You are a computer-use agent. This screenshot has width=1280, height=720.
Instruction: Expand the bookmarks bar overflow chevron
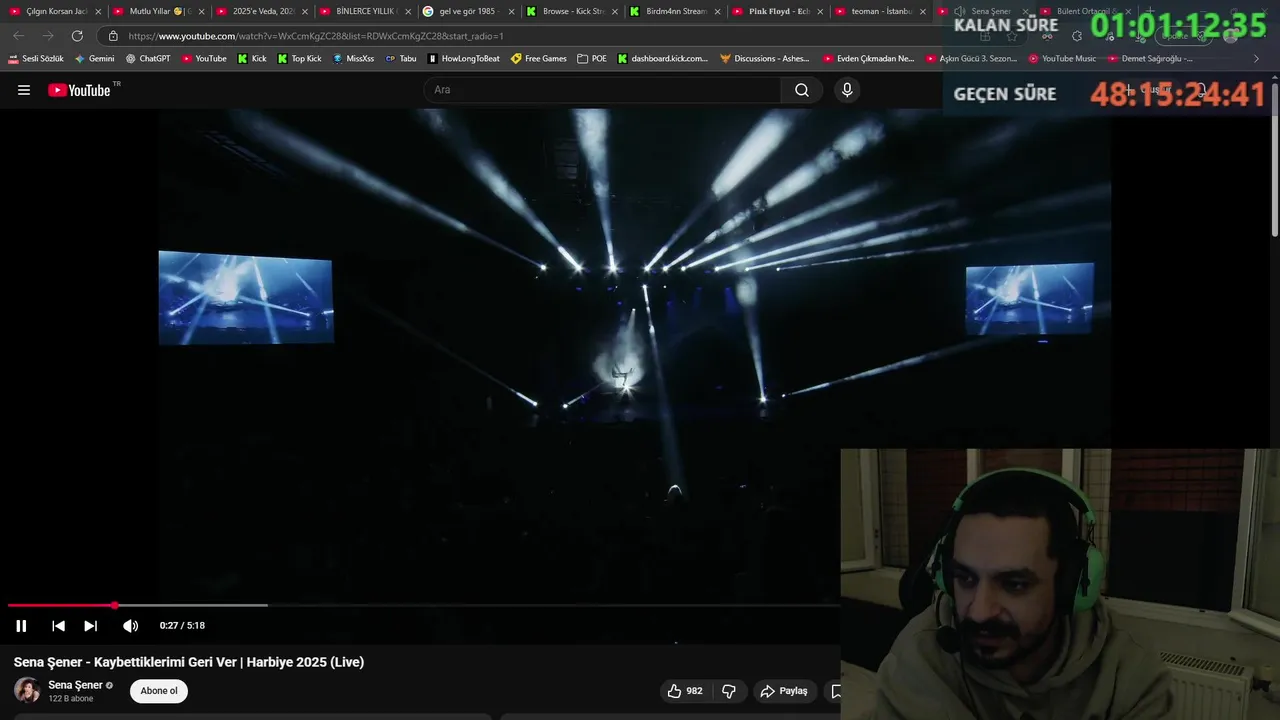[1257, 59]
